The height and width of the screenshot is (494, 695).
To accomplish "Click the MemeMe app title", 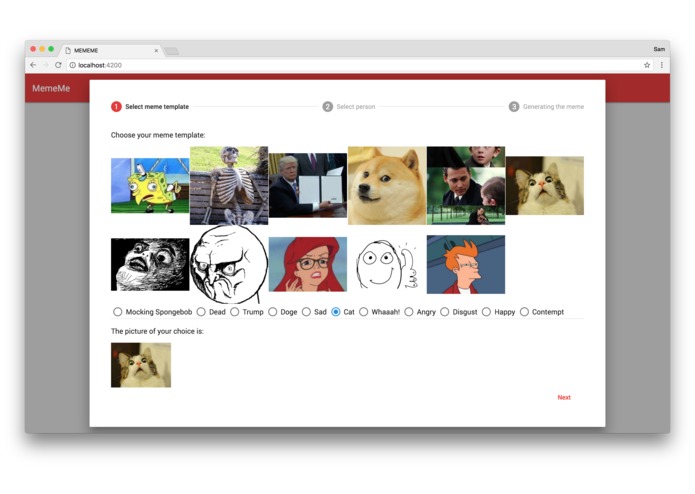I will pos(51,88).
